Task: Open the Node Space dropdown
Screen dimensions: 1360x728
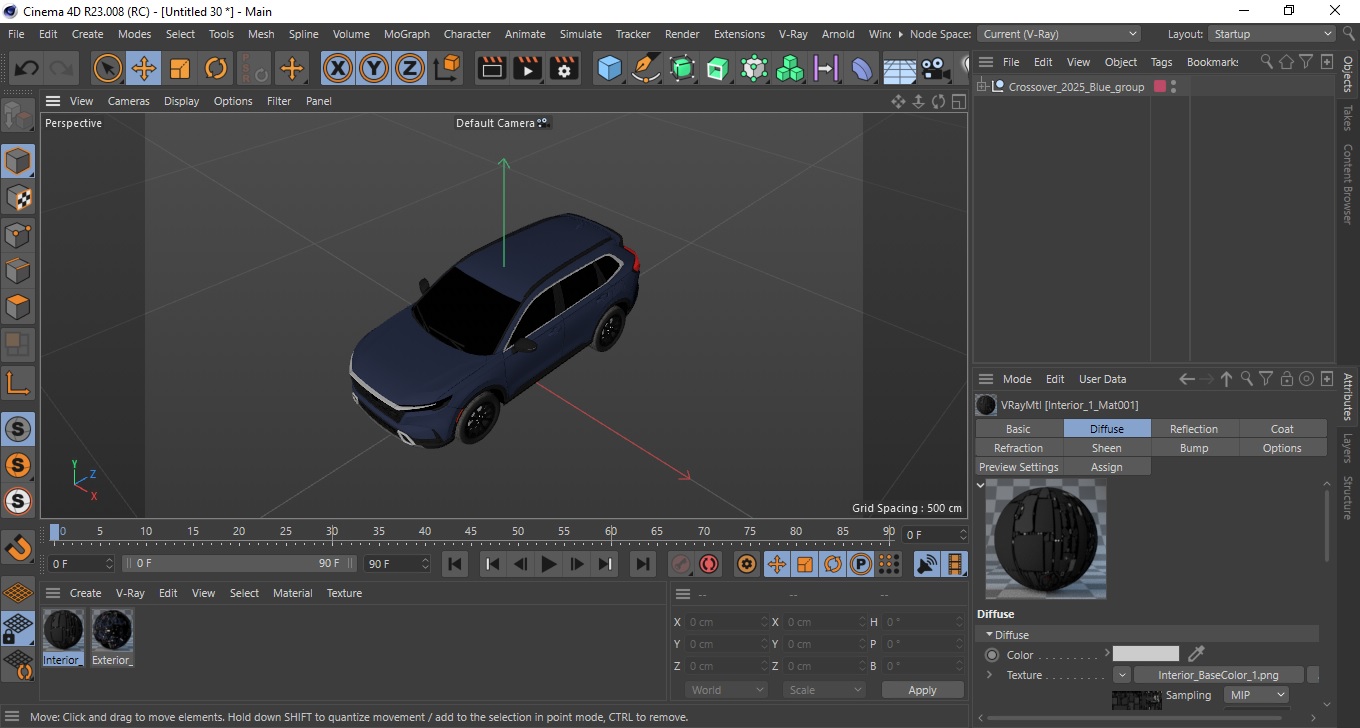Action: click(1059, 34)
